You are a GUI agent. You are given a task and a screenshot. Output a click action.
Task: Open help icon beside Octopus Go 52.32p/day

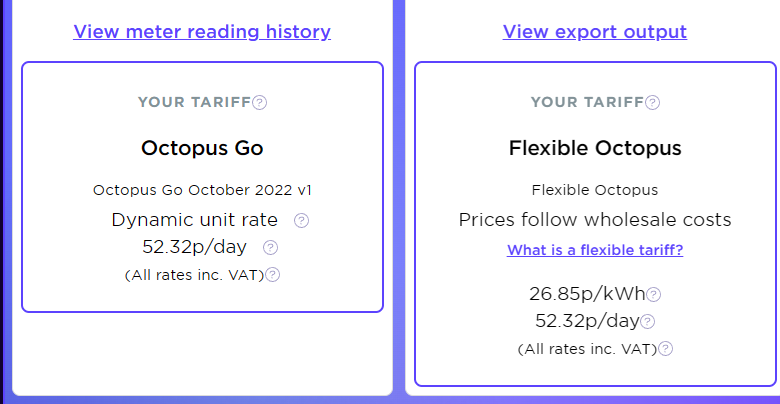tap(271, 247)
